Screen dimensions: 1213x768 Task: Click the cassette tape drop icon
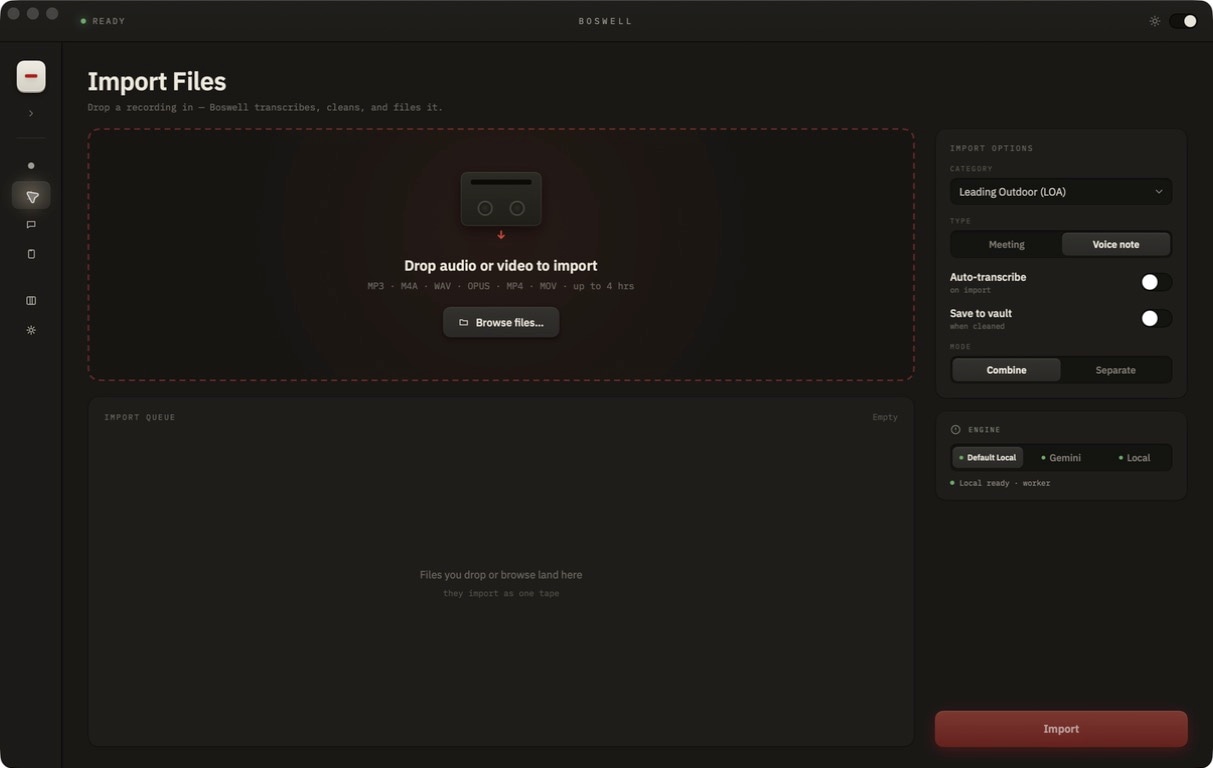click(501, 198)
